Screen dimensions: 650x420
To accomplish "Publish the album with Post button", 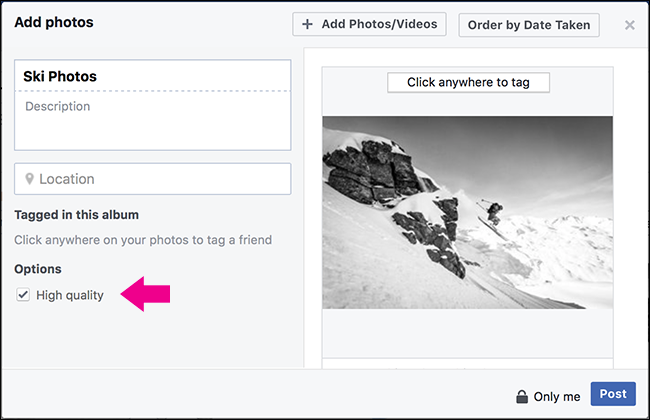I will tap(612, 395).
